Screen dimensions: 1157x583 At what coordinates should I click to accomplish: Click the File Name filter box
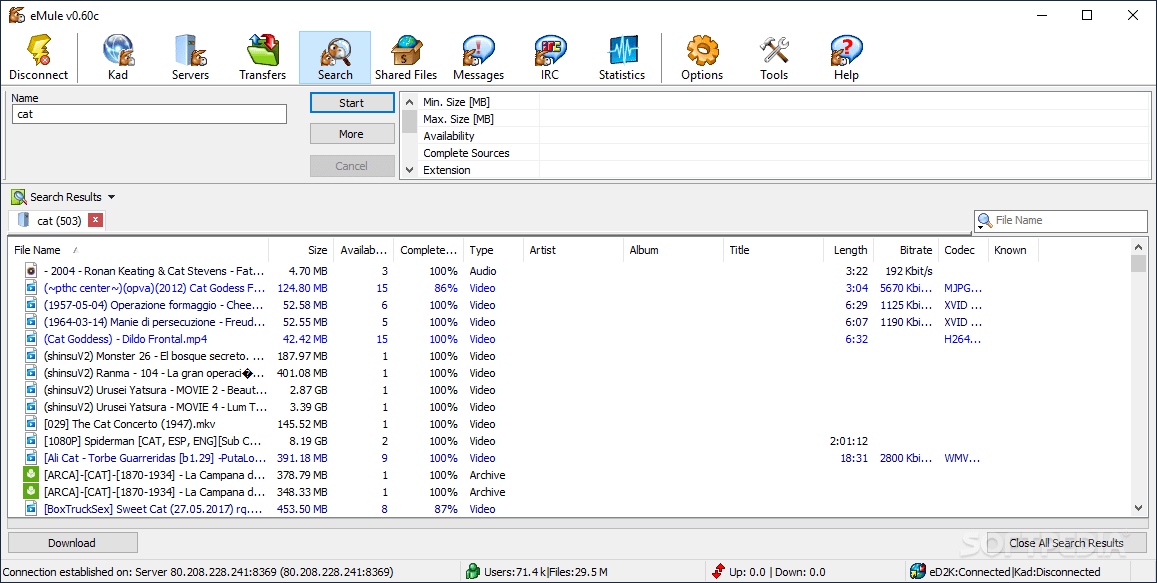click(x=1060, y=220)
